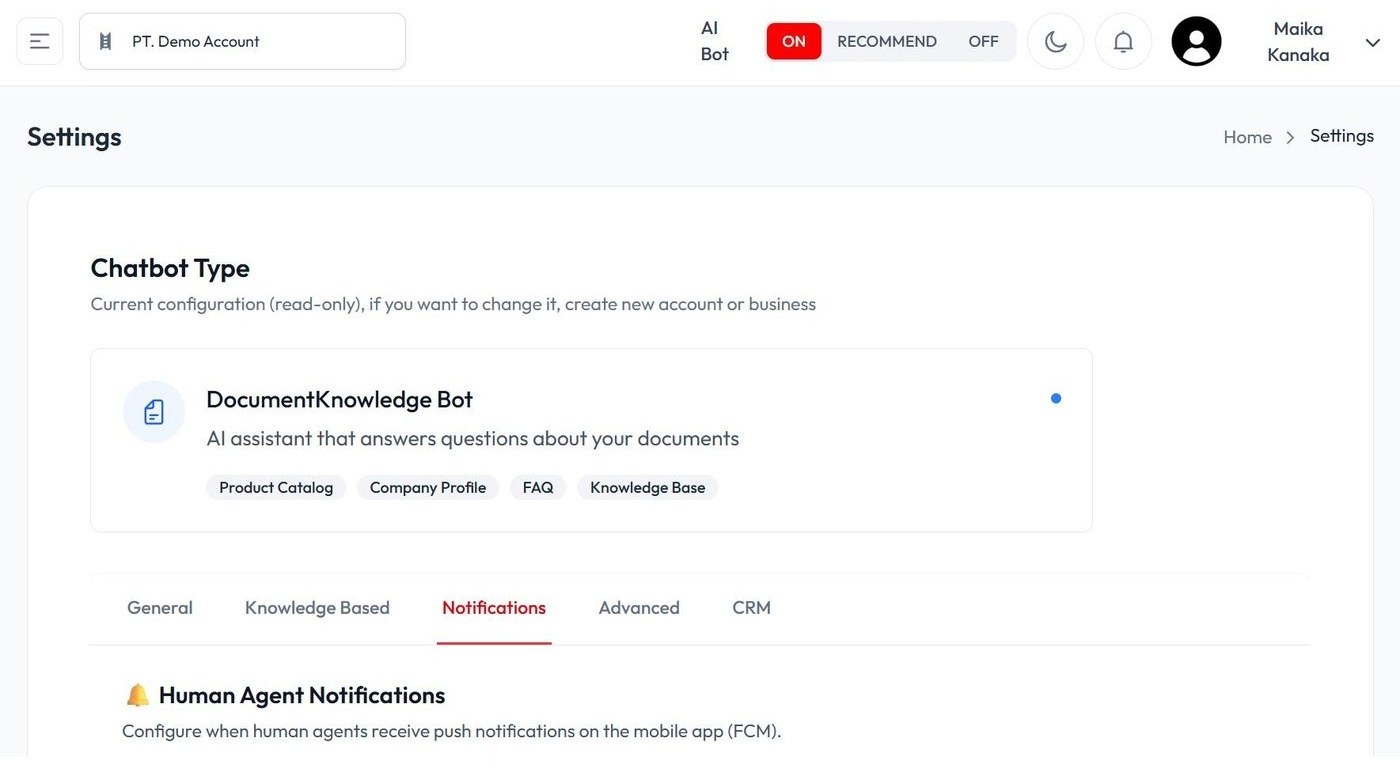The height and width of the screenshot is (769, 1400).
Task: Click the Settings breadcrumb
Action: (x=1342, y=136)
